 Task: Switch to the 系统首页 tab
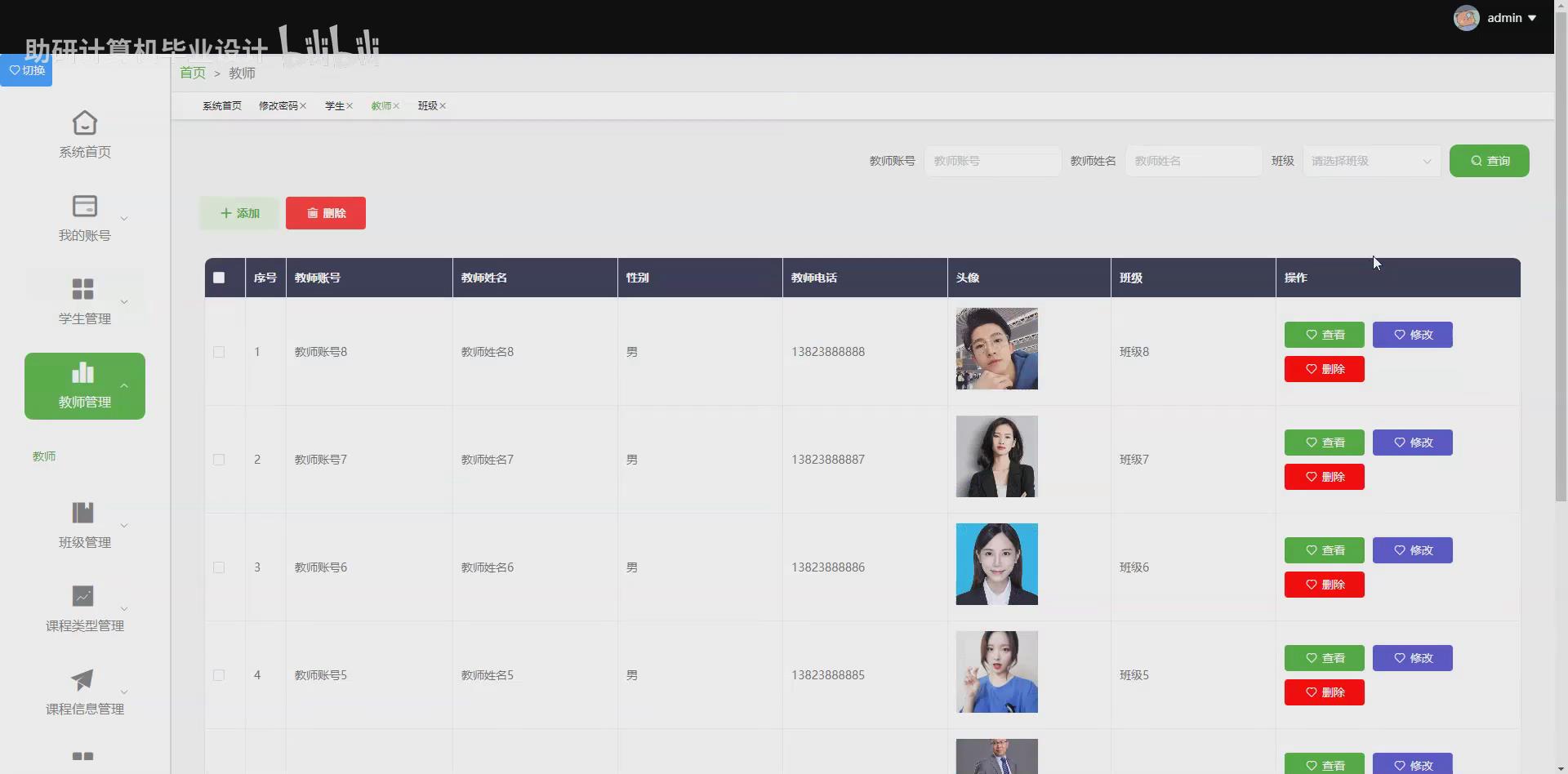[x=222, y=106]
